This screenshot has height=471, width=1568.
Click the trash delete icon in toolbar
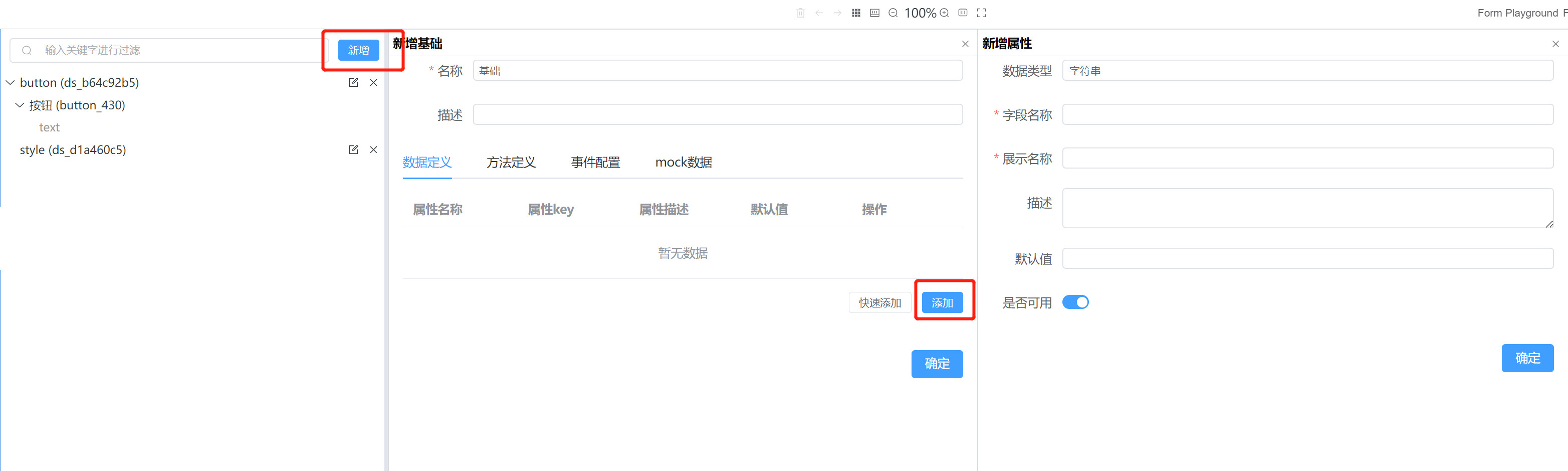pos(800,13)
